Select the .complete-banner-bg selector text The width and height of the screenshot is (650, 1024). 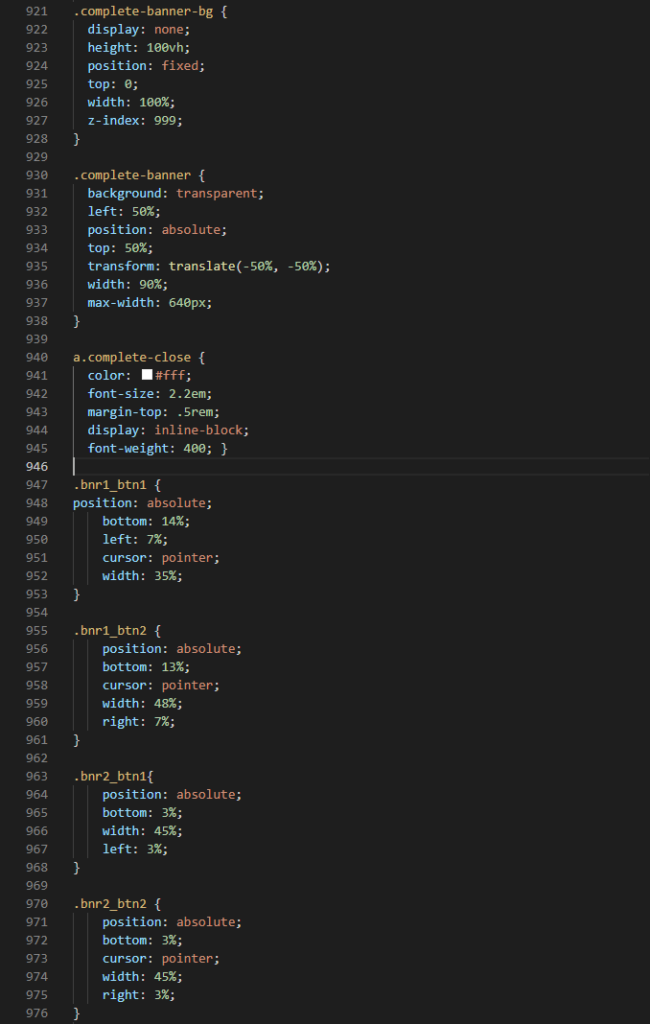pyautogui.click(x=143, y=11)
